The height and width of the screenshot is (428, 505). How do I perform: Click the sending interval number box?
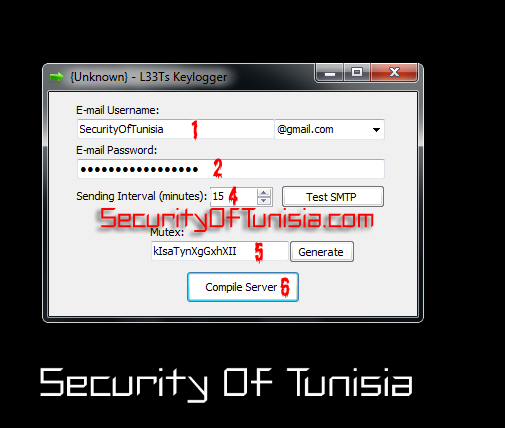(x=234, y=196)
